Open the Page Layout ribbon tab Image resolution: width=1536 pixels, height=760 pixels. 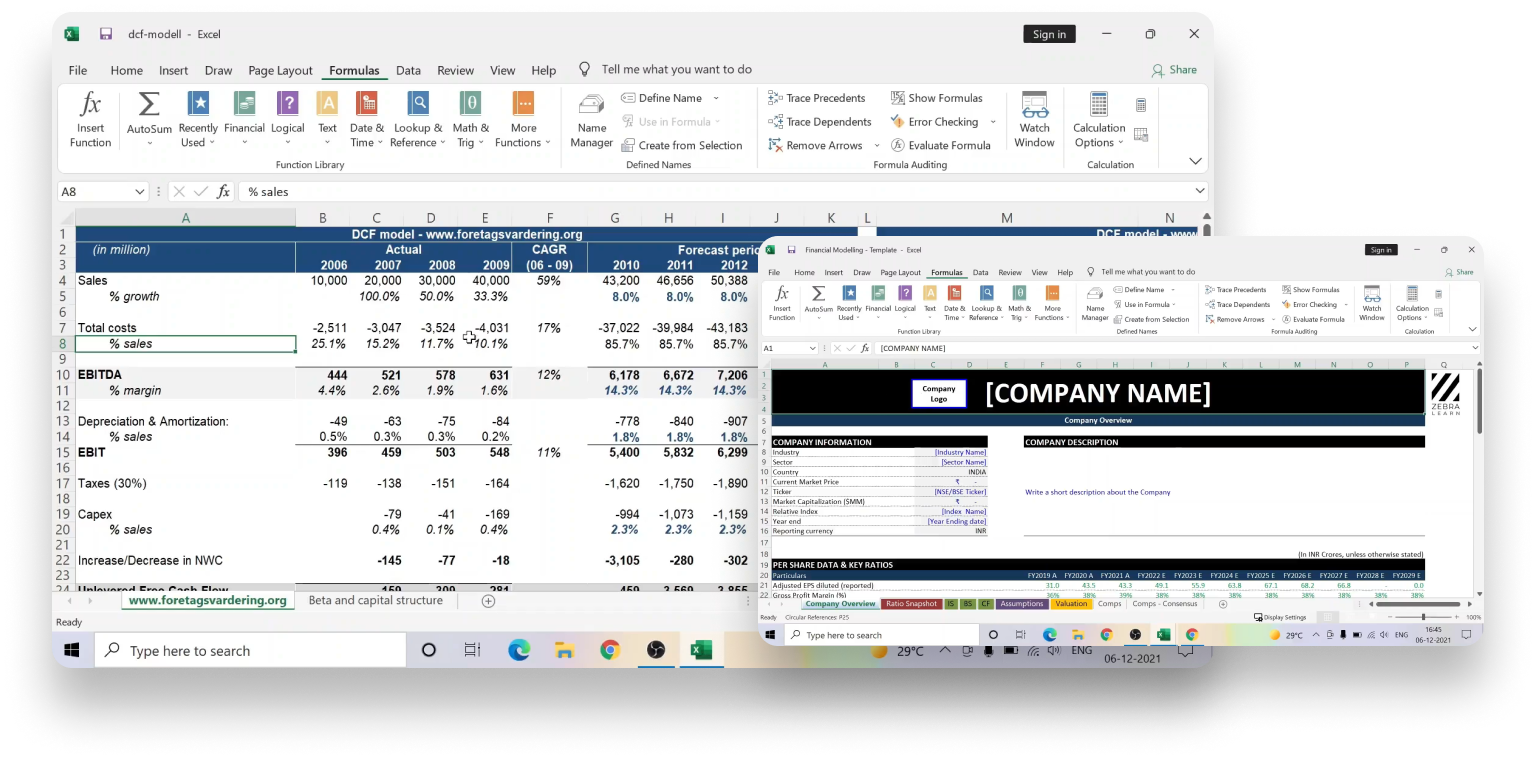click(x=280, y=70)
